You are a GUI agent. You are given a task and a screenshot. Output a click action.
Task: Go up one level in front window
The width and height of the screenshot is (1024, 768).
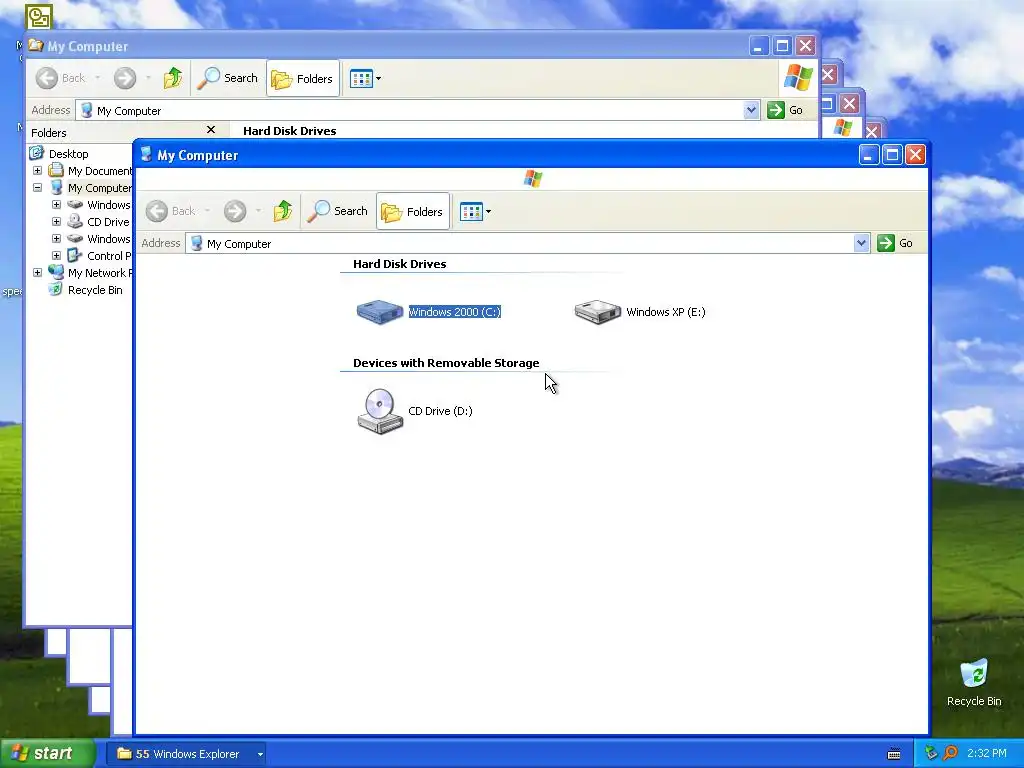tap(283, 211)
